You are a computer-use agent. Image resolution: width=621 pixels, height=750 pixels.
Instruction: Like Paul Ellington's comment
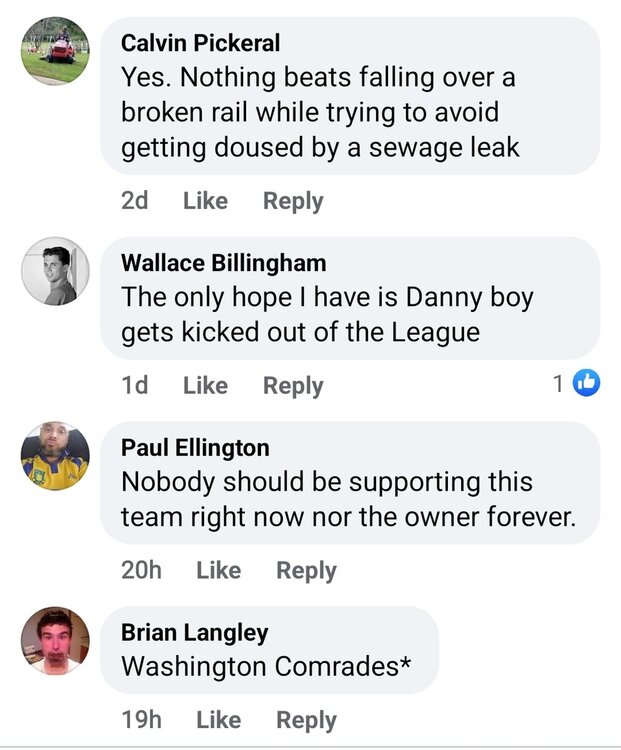219,570
